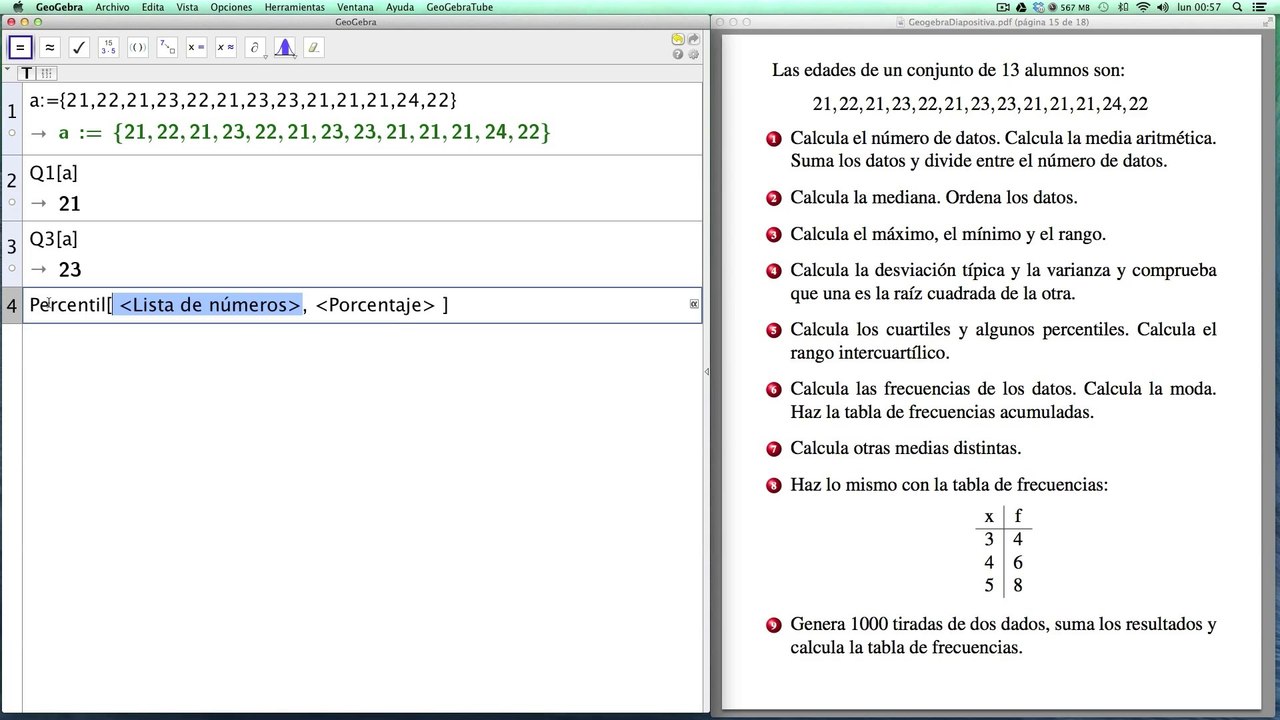
Task: Toggle text mode T button in style bar
Action: pos(27,73)
